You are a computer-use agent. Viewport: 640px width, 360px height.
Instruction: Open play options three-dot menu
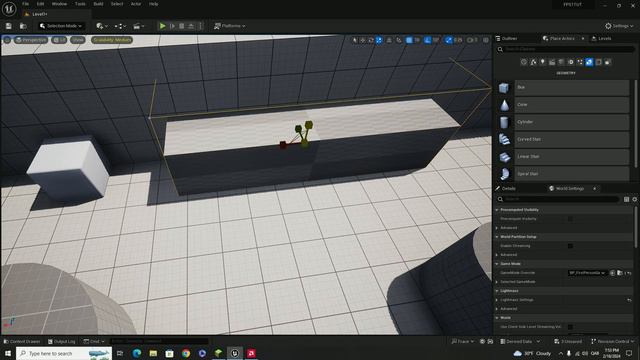point(200,26)
